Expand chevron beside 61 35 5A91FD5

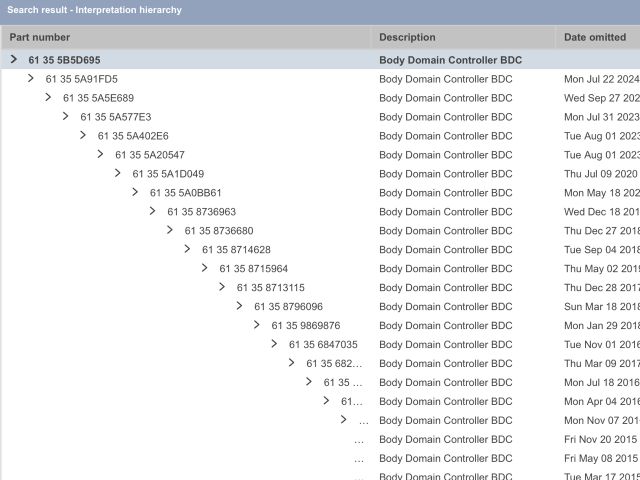tap(31, 79)
